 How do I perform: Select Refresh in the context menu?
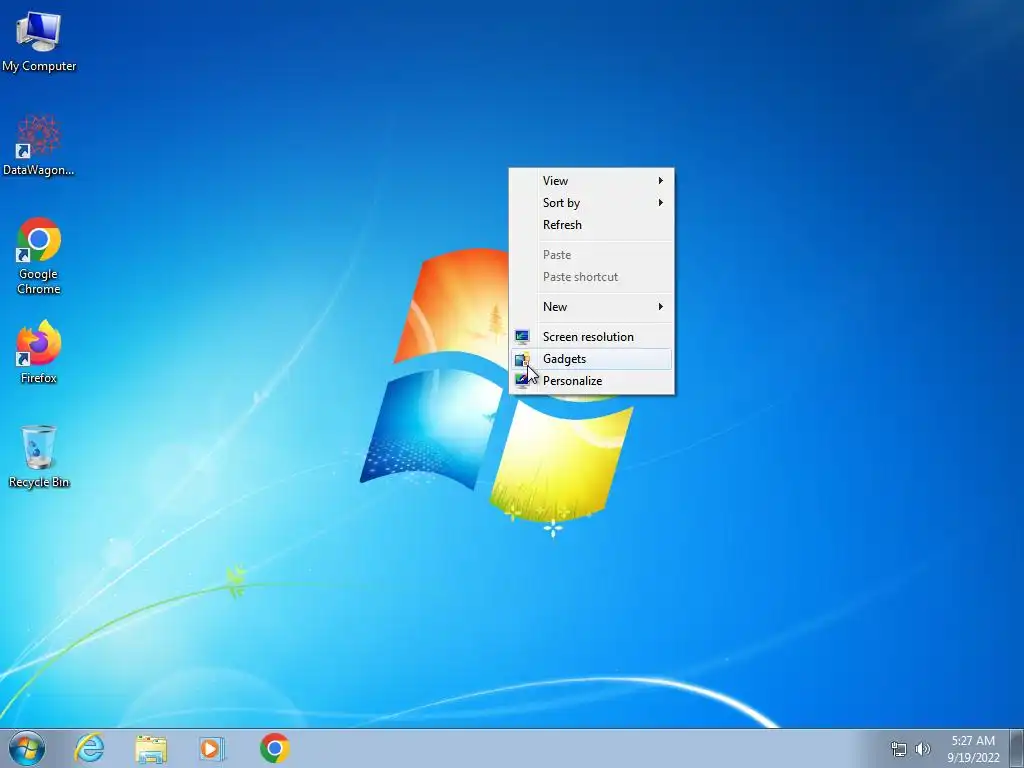[592, 225]
